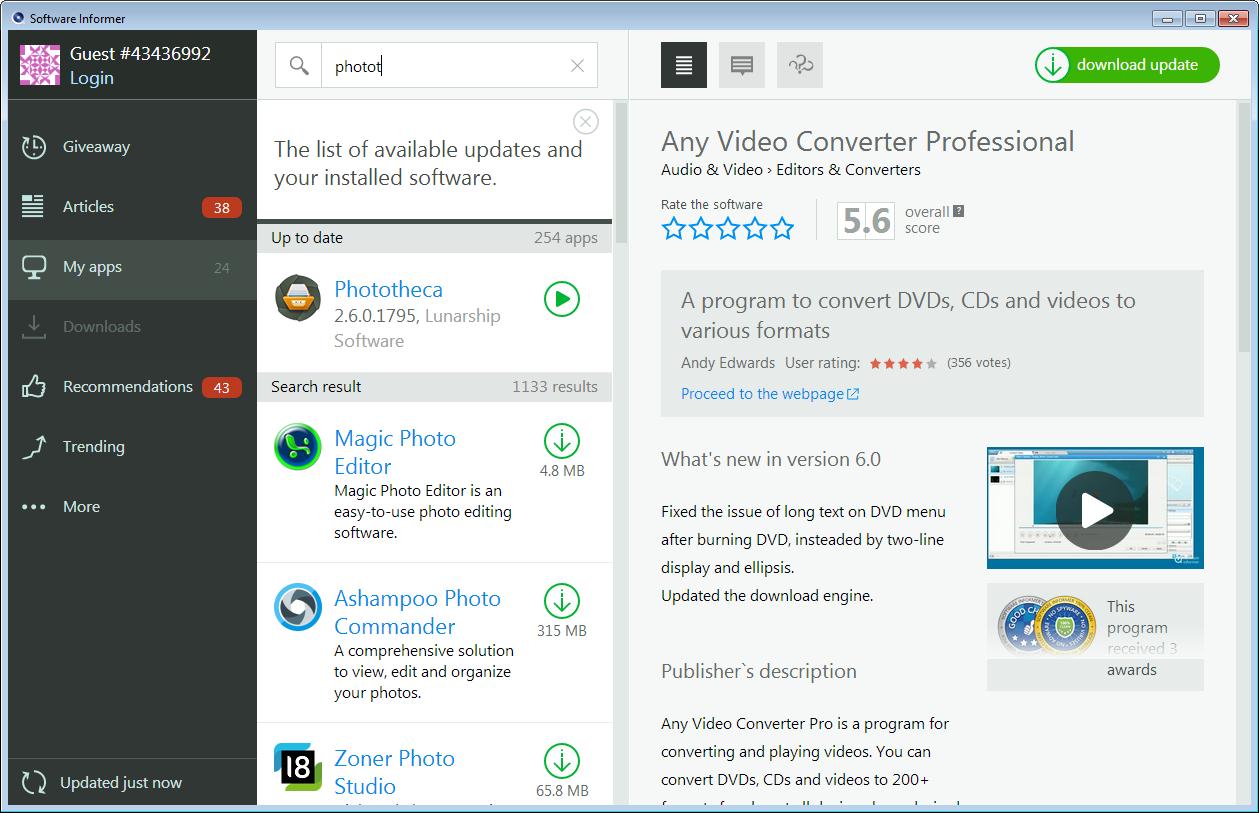Play the Any Video Converter preview video
Image resolution: width=1259 pixels, height=813 pixels.
pos(1094,509)
